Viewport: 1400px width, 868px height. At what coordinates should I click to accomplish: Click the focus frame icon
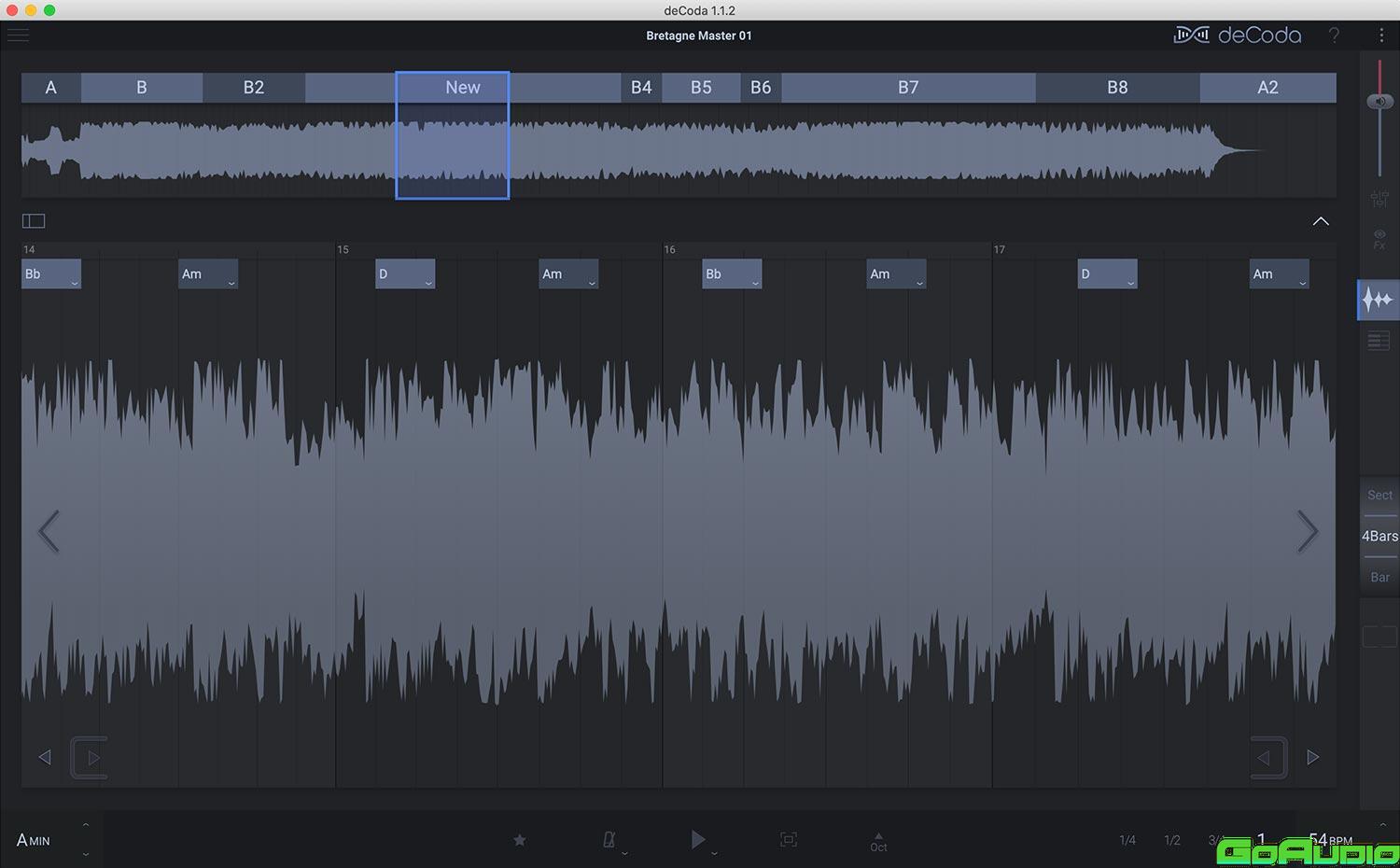pos(789,840)
